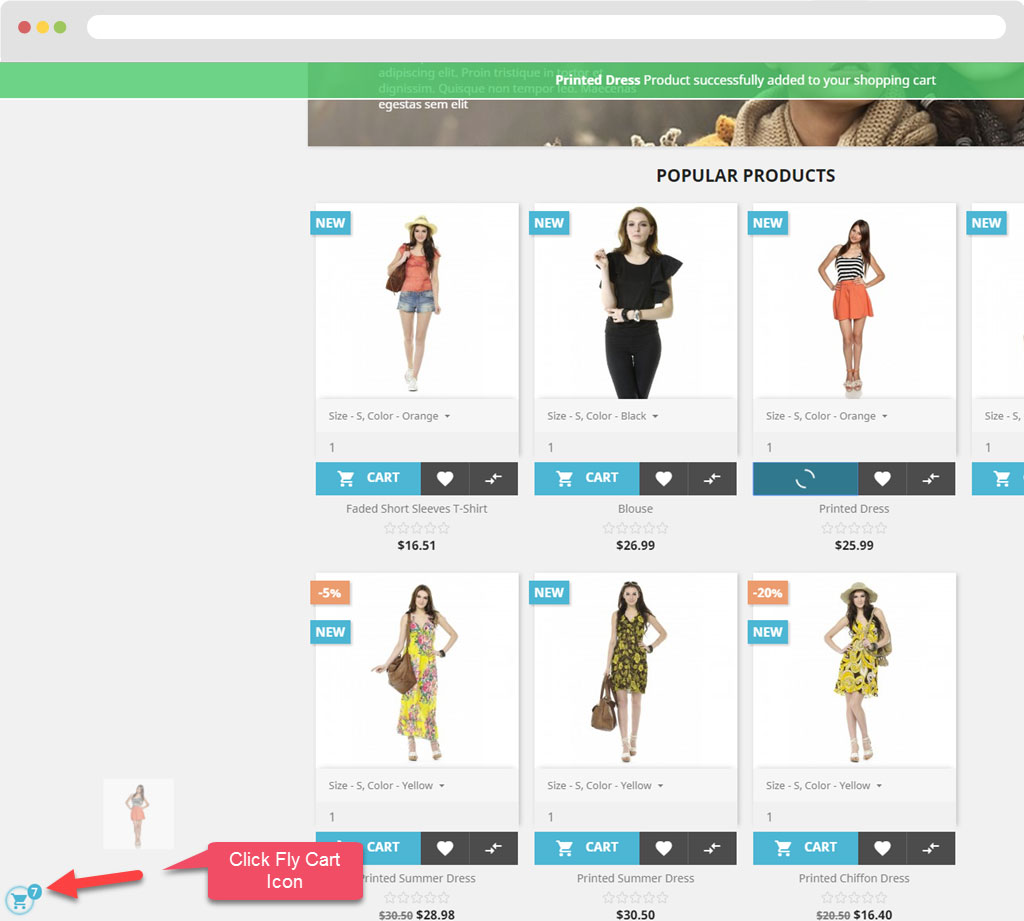Click price $16.51
Image resolution: width=1024 pixels, height=921 pixels.
tap(417, 545)
